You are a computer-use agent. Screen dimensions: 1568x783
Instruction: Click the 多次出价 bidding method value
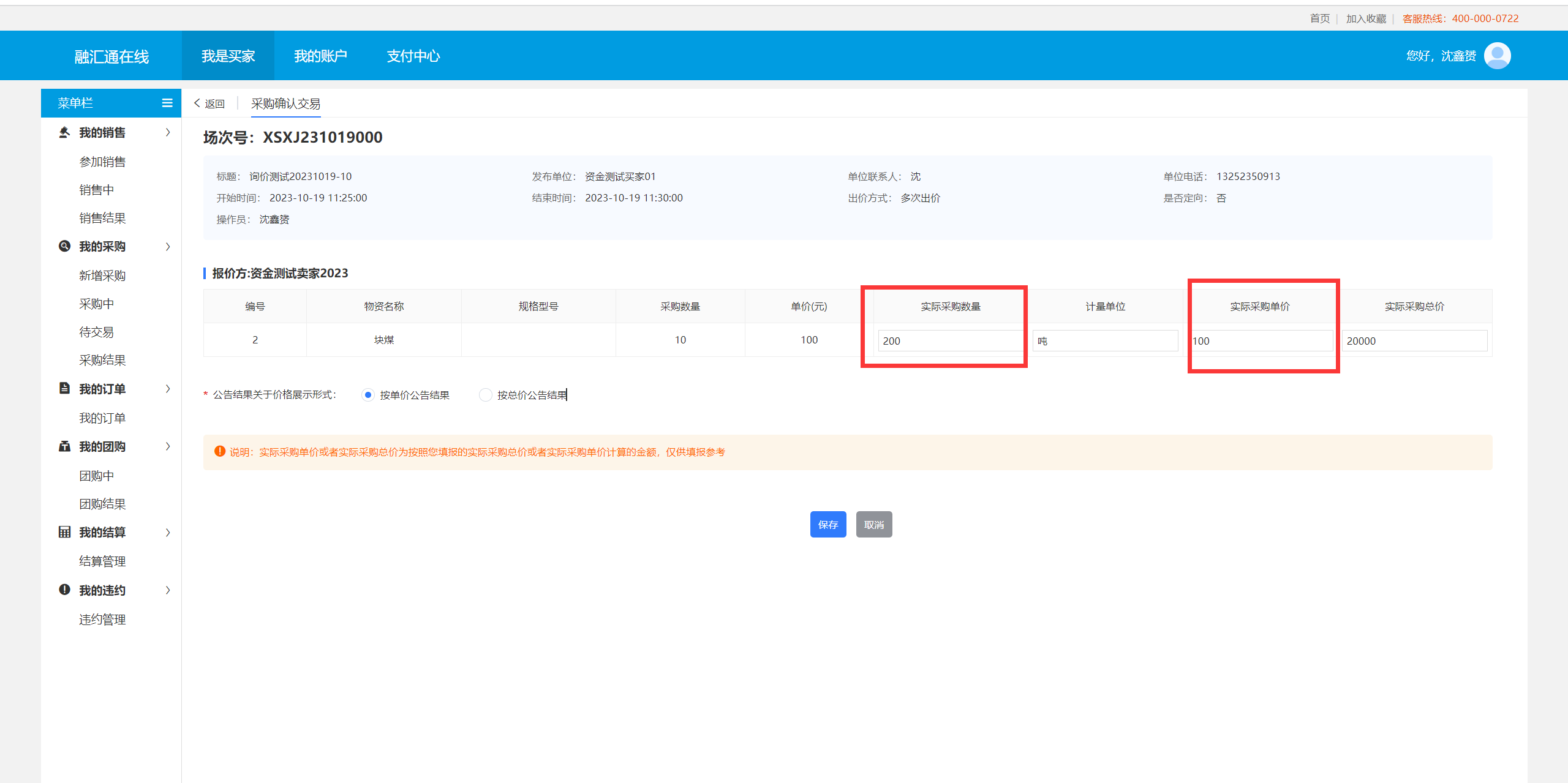(x=920, y=198)
